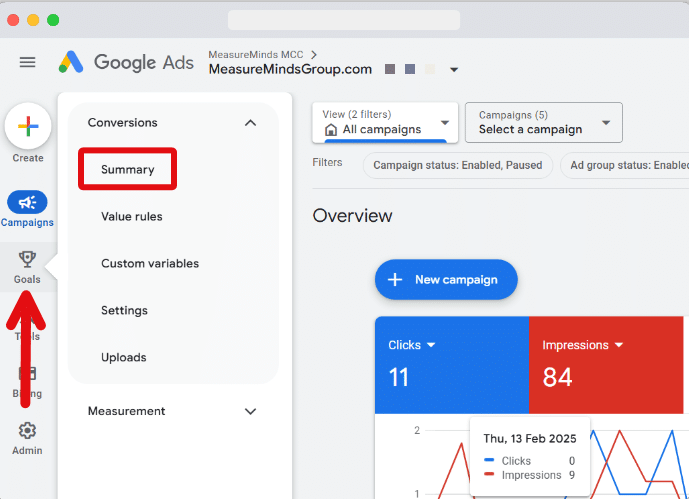Open the Admin gear section
The height and width of the screenshot is (499, 689).
point(27,438)
